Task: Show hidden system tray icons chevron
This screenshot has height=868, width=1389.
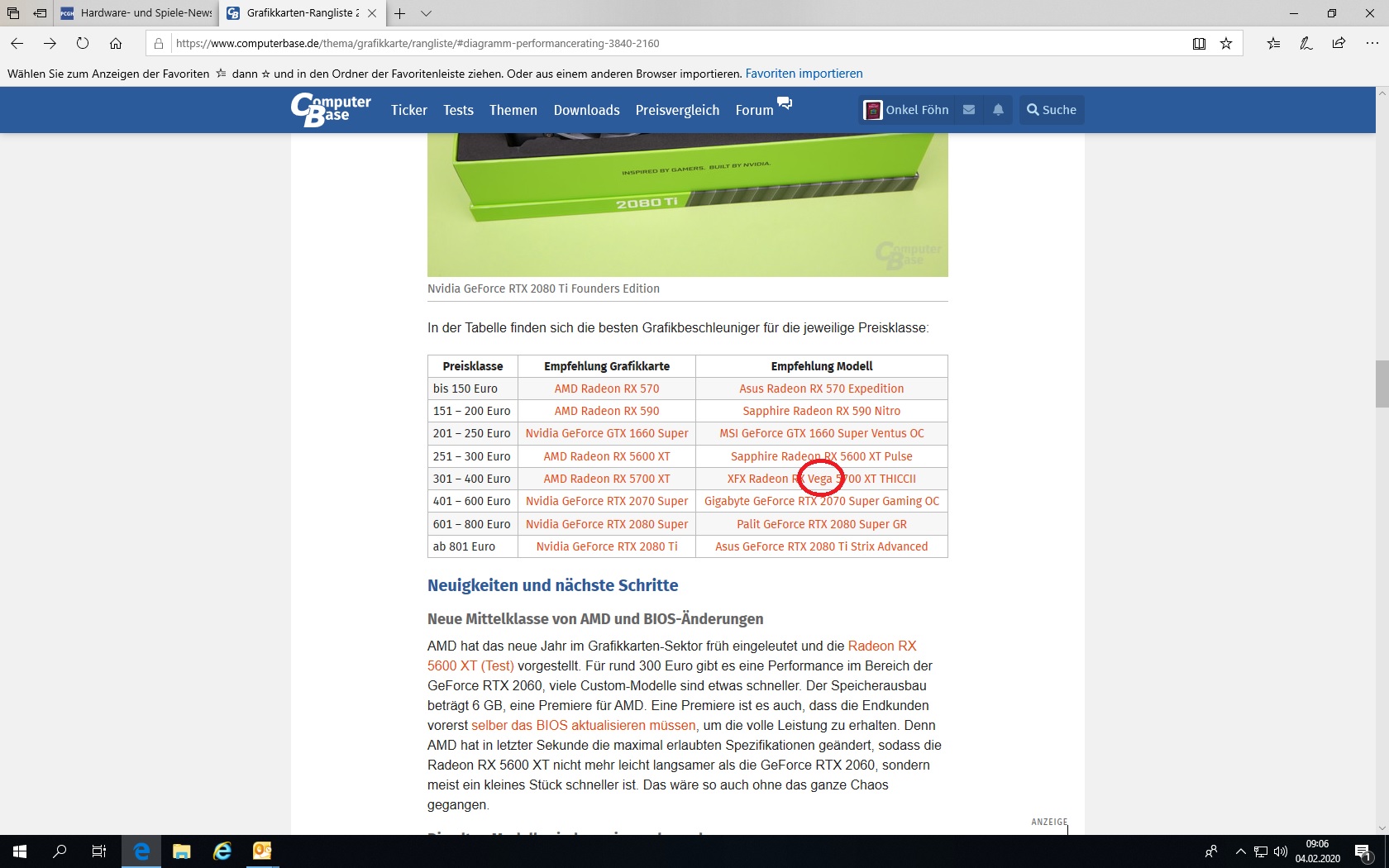Action: click(1240, 851)
